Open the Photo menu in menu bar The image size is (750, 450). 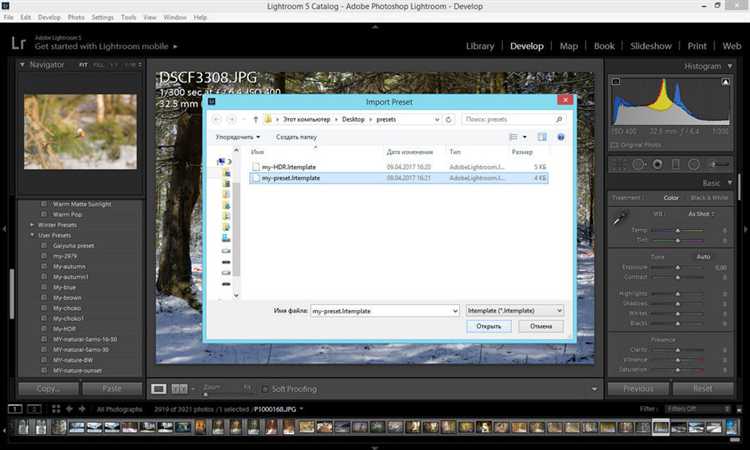tap(76, 17)
